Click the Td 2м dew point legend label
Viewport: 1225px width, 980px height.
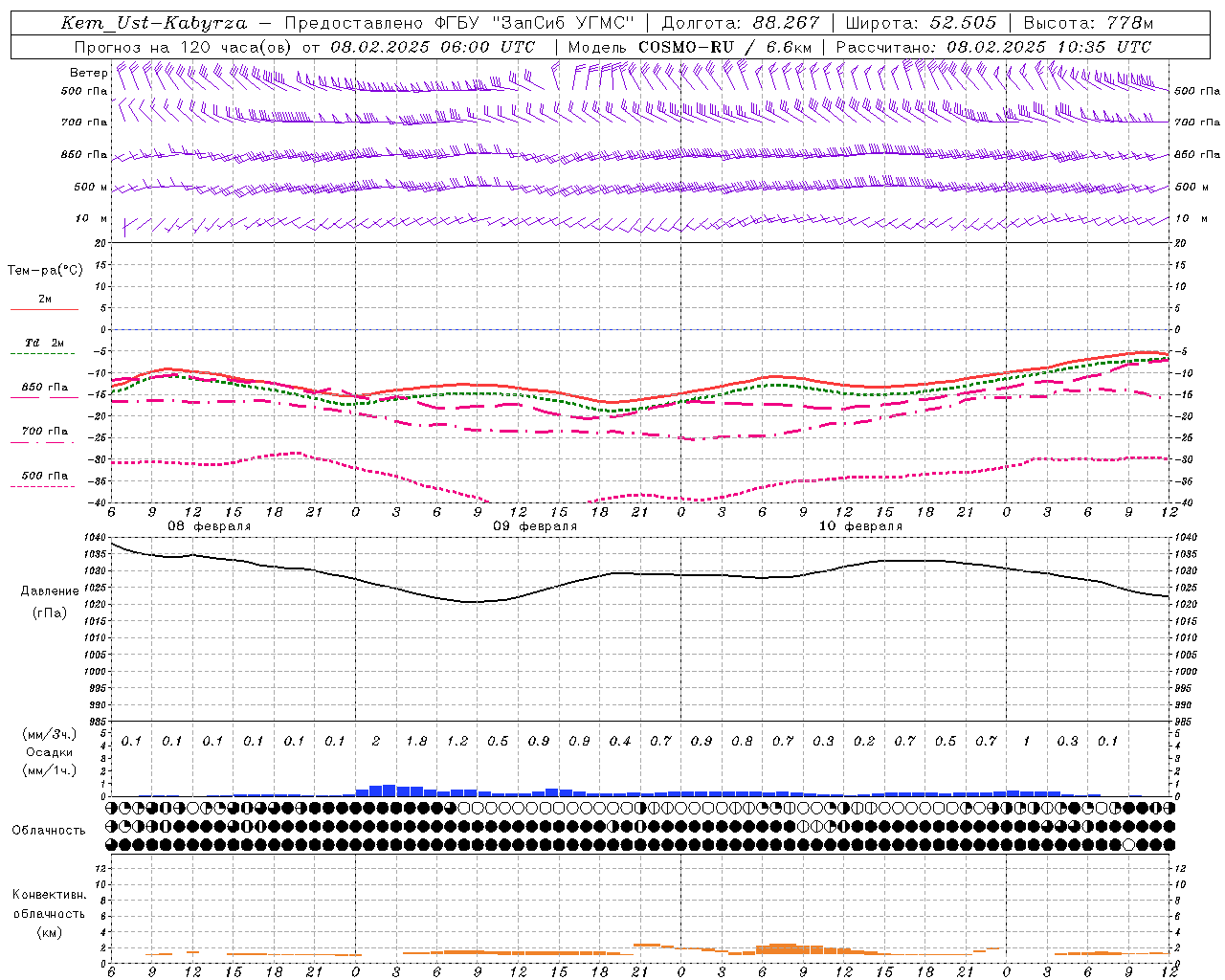pos(45,343)
